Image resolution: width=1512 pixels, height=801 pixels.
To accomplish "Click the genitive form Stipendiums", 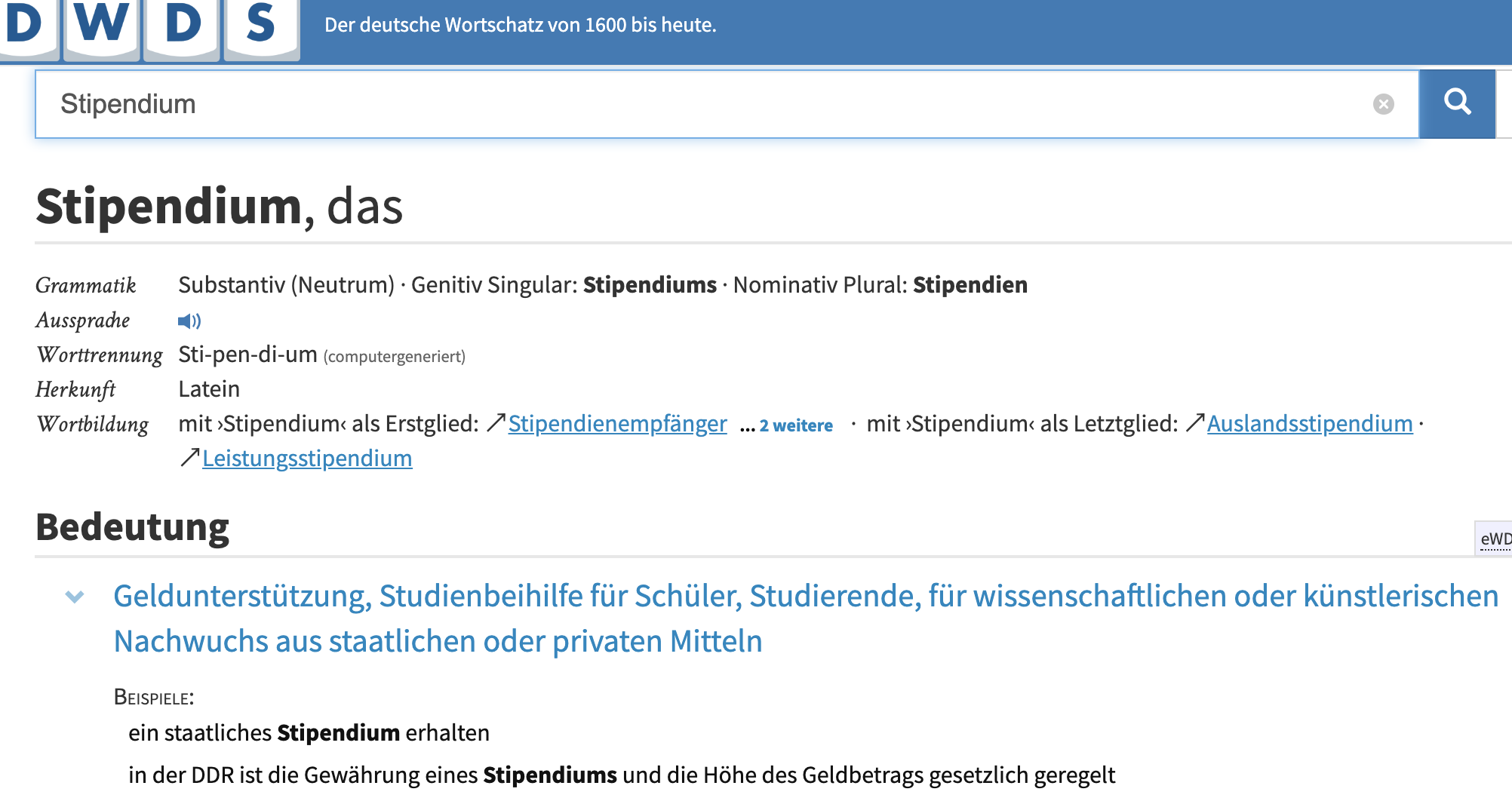I will 650,285.
